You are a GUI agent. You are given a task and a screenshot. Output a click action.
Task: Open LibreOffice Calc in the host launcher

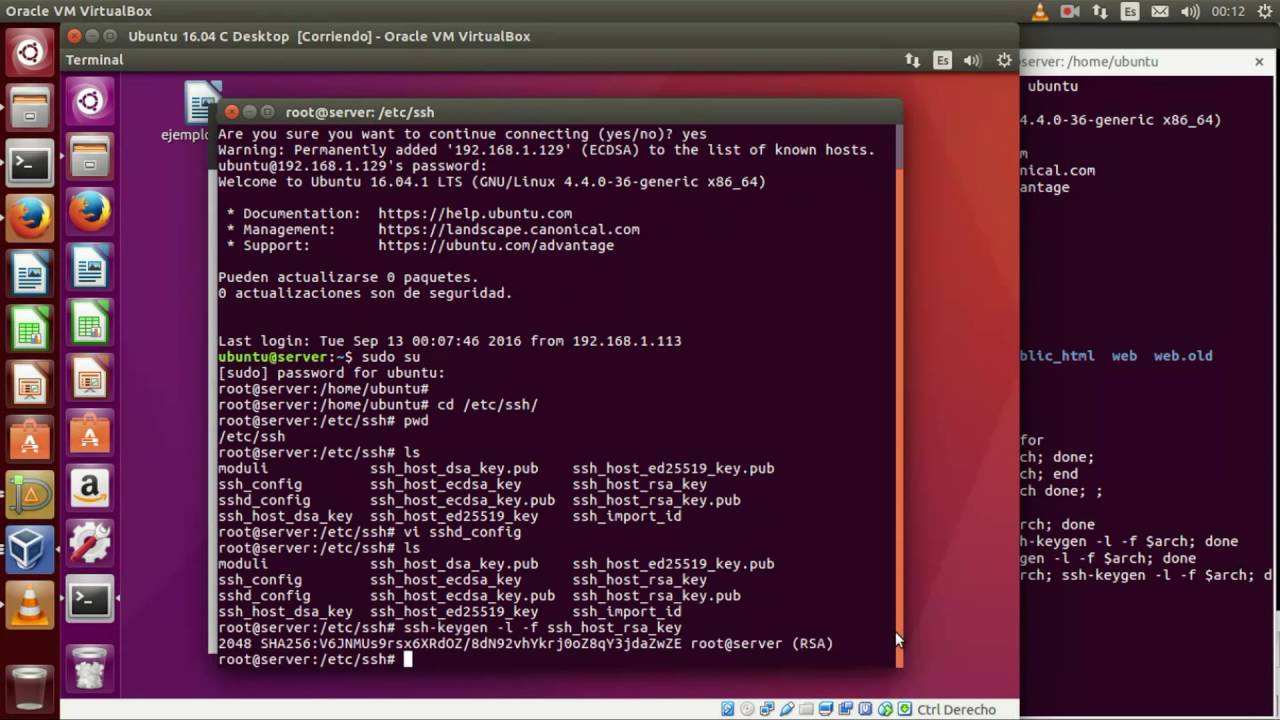click(x=30, y=328)
